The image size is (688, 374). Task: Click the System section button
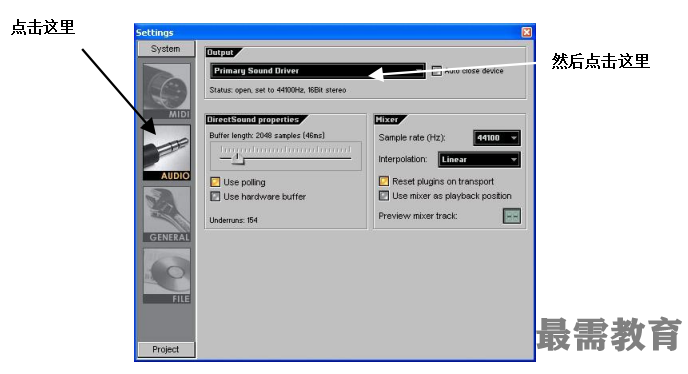(166, 49)
